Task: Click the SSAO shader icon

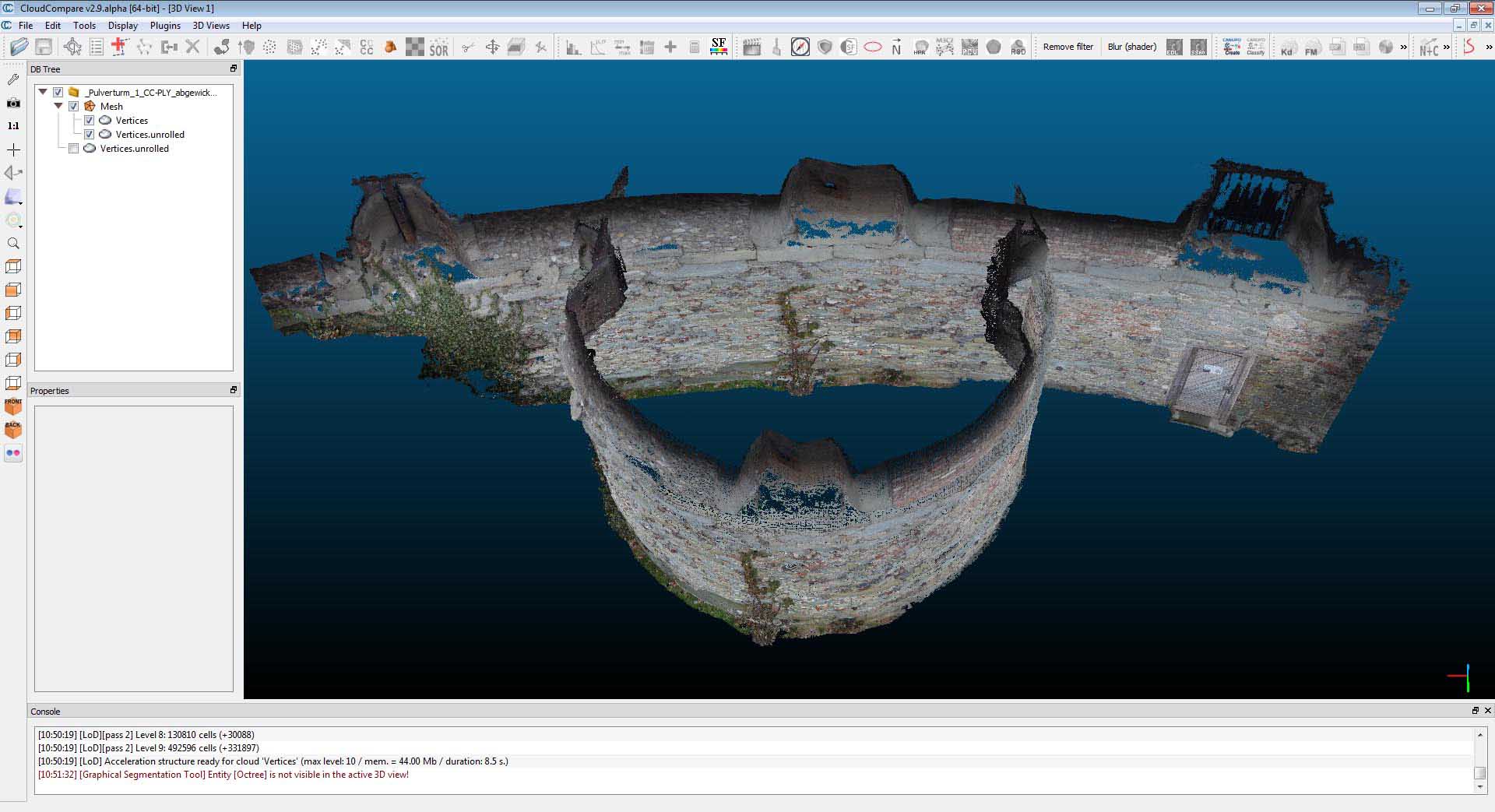Action: click(1198, 47)
